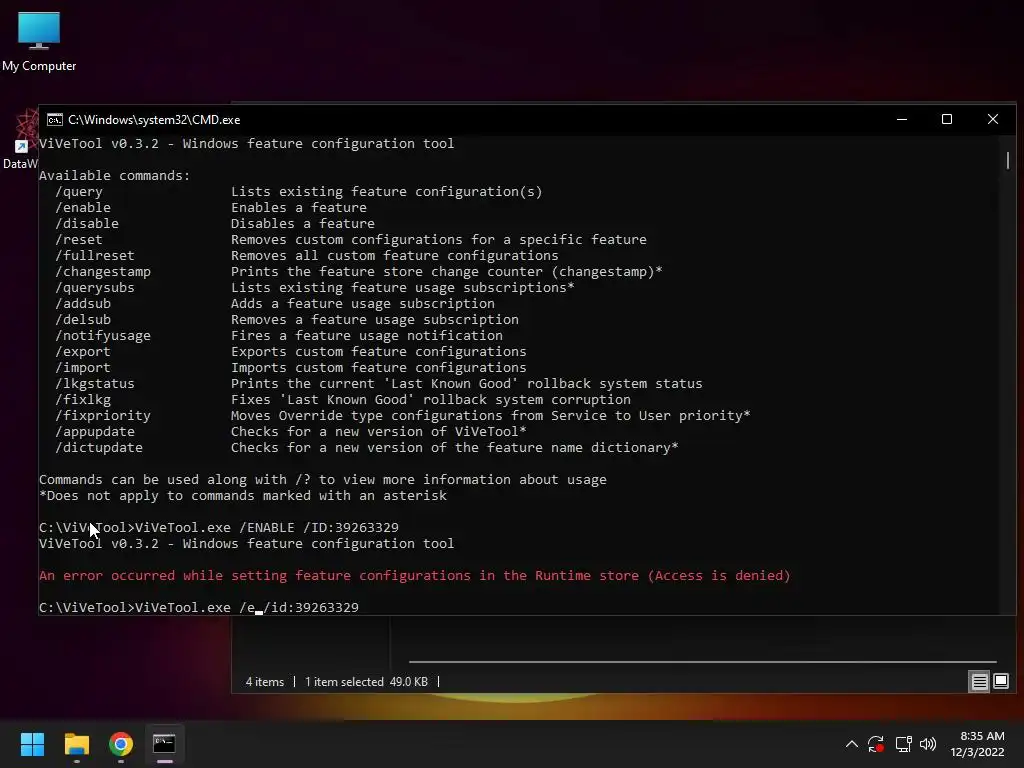The width and height of the screenshot is (1024, 768).
Task: Click 'Fires a feature usage notification' description
Action: [366, 336]
